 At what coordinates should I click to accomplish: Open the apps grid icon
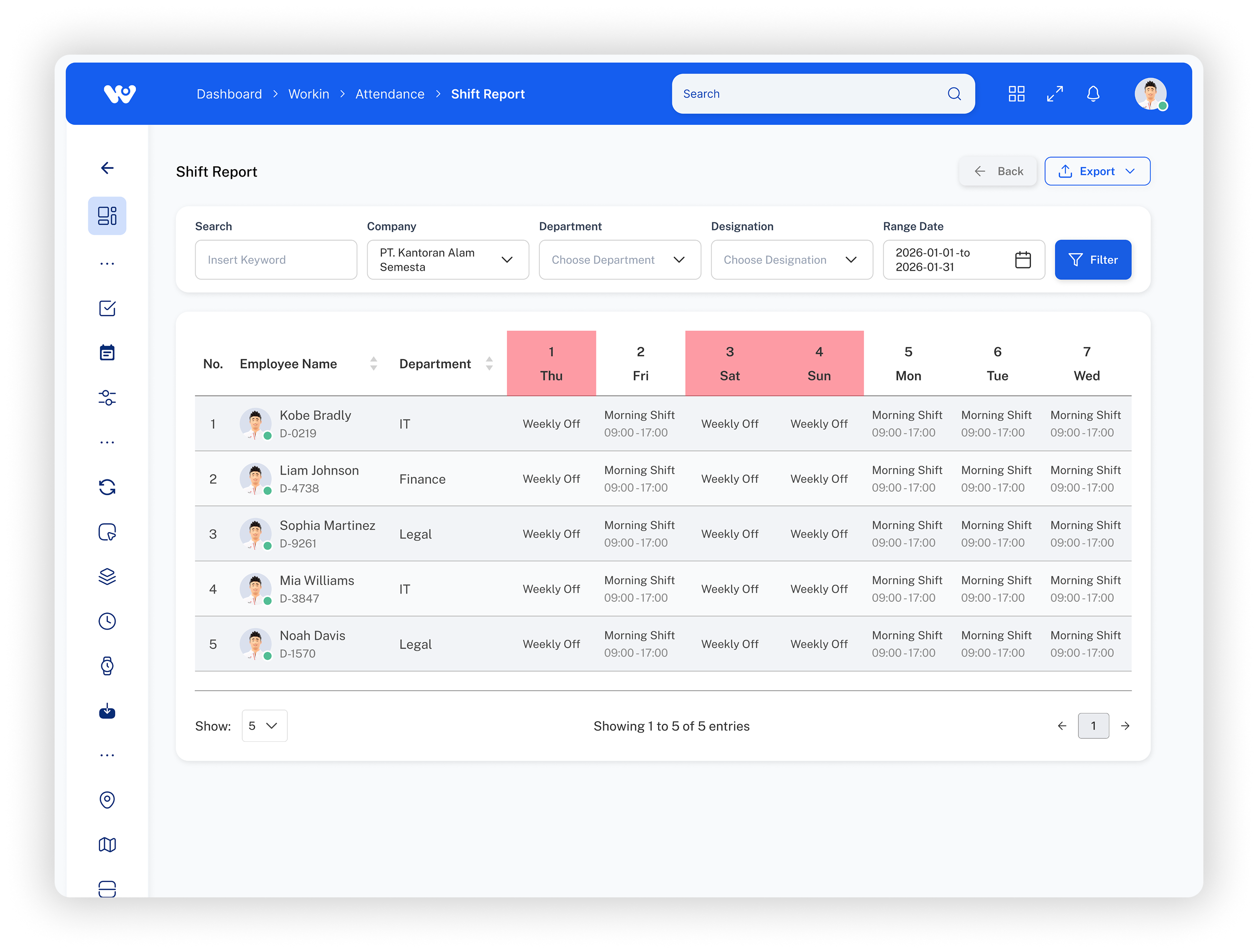tap(1016, 94)
